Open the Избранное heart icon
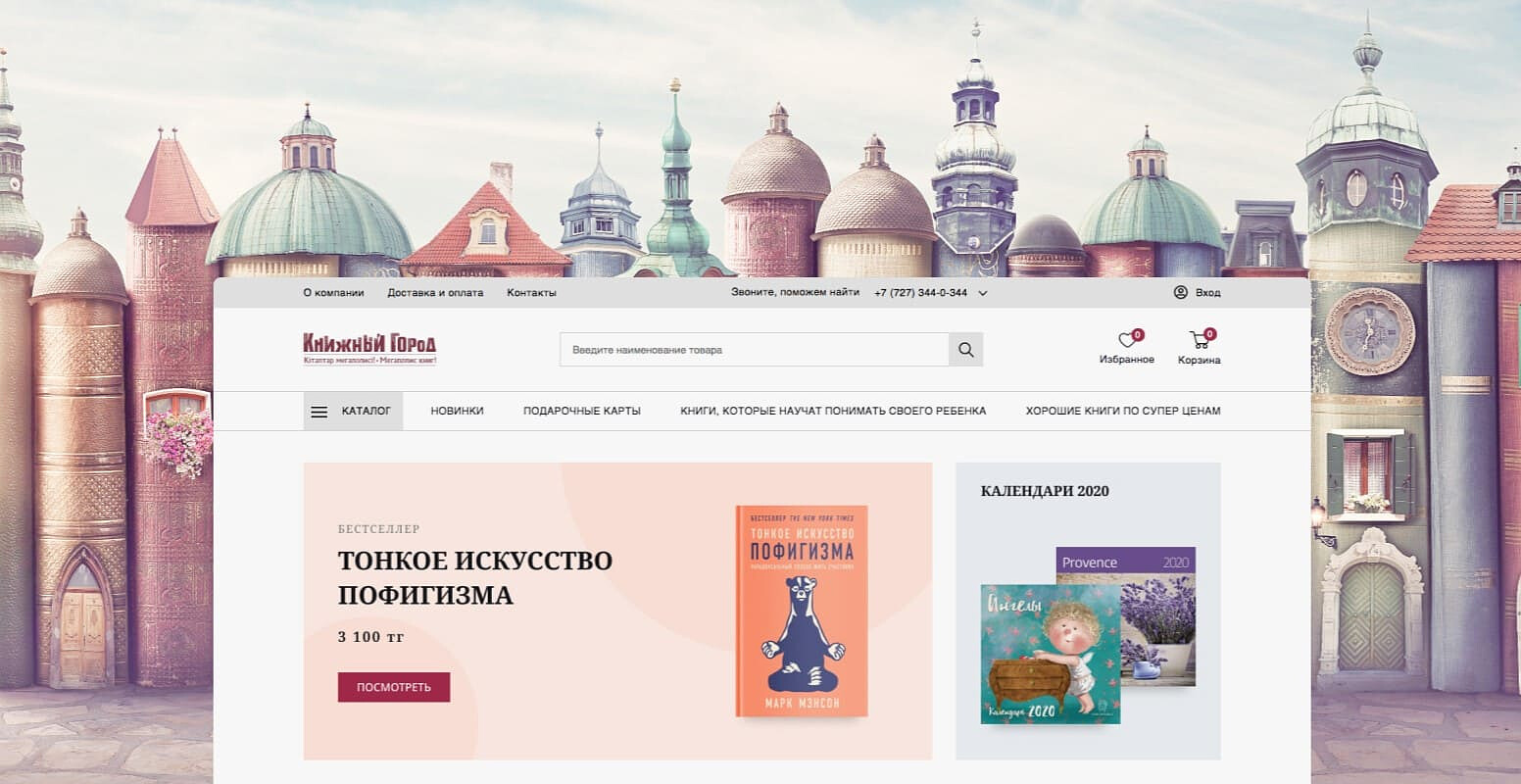1521x784 pixels. point(1127,340)
